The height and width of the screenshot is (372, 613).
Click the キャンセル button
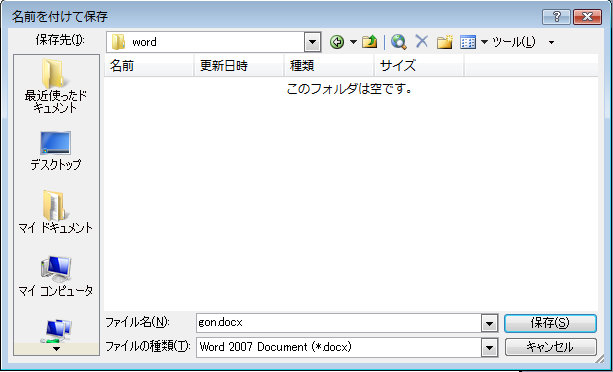click(x=550, y=347)
